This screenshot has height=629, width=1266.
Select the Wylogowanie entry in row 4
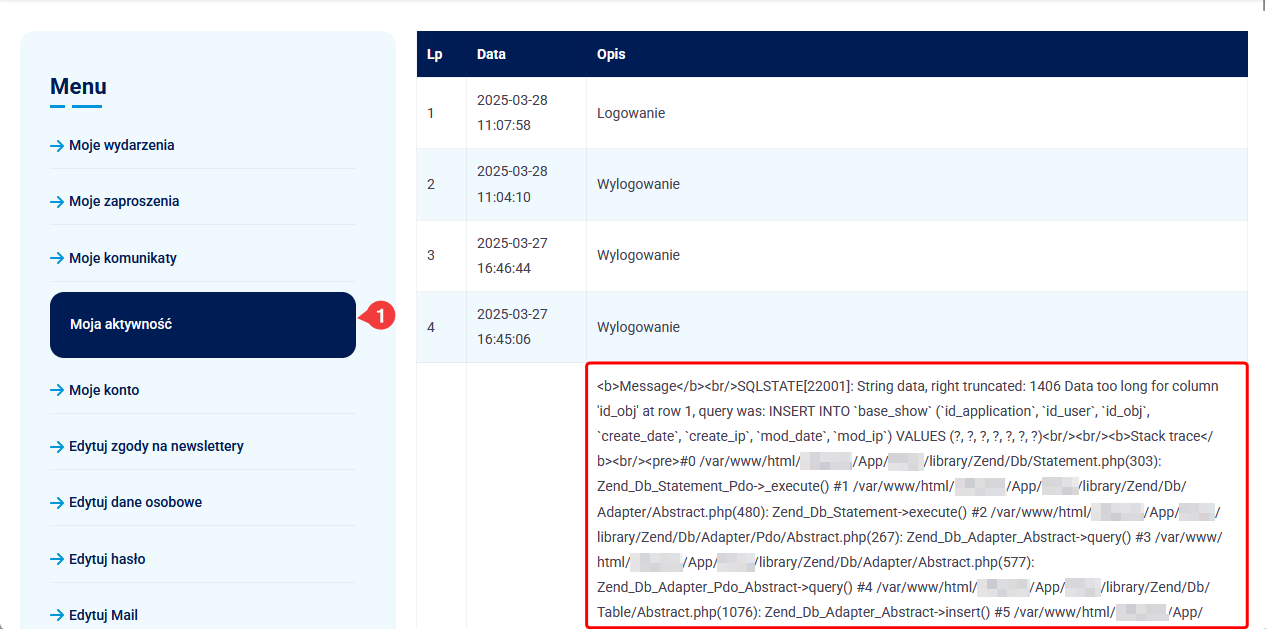638,327
